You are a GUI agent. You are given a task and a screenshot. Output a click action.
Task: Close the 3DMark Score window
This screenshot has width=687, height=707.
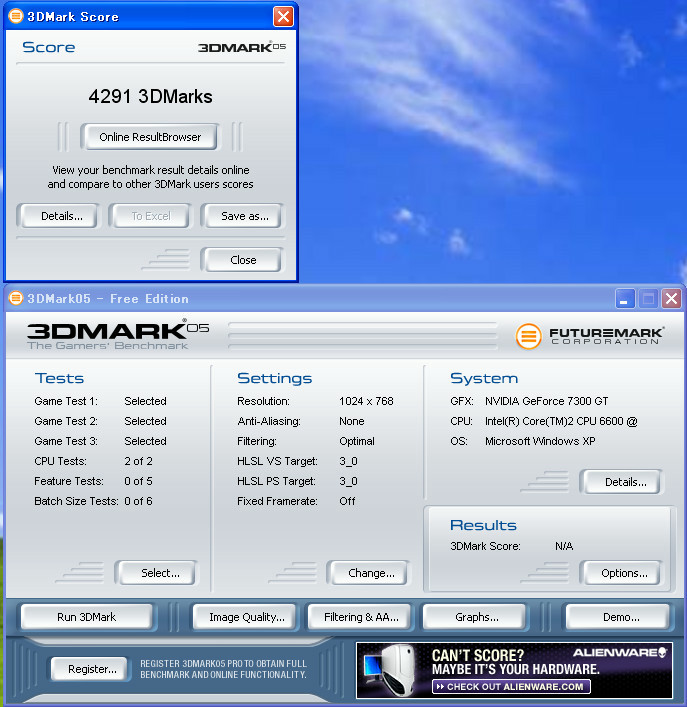point(283,17)
